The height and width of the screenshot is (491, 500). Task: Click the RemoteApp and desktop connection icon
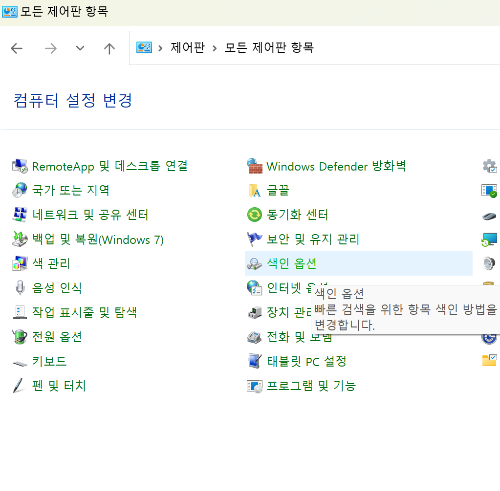coord(20,166)
